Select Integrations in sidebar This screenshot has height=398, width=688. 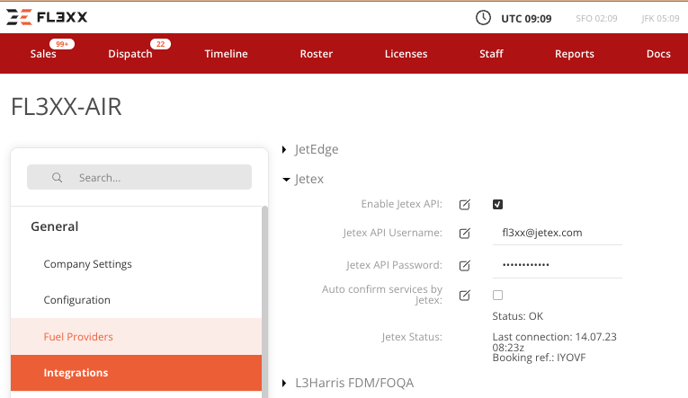136,373
